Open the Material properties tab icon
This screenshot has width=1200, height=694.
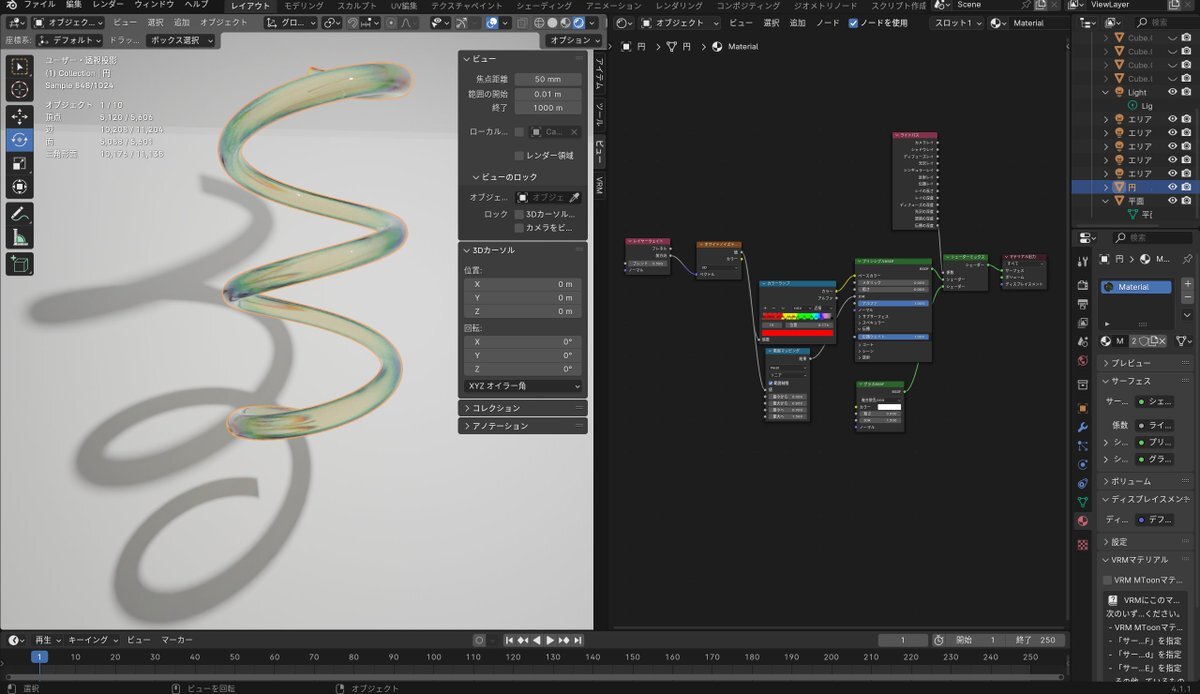[x=1083, y=521]
